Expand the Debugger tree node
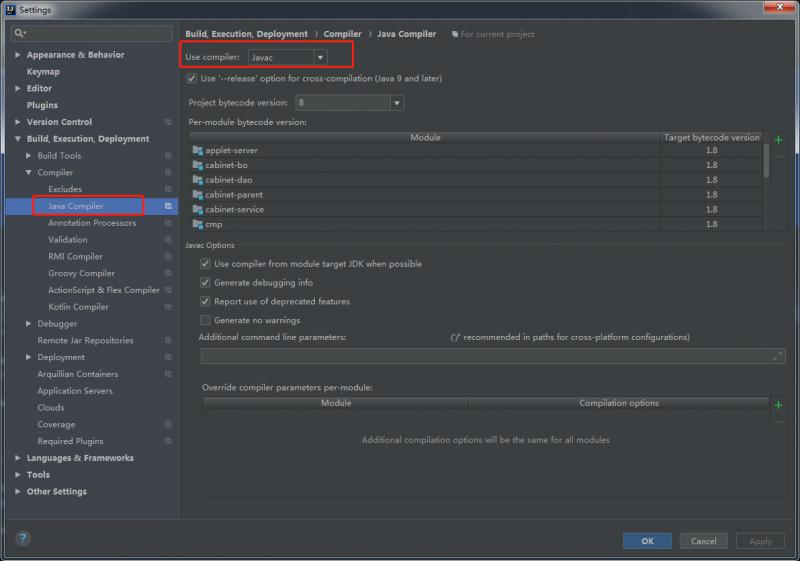The height and width of the screenshot is (561, 800). point(29,323)
